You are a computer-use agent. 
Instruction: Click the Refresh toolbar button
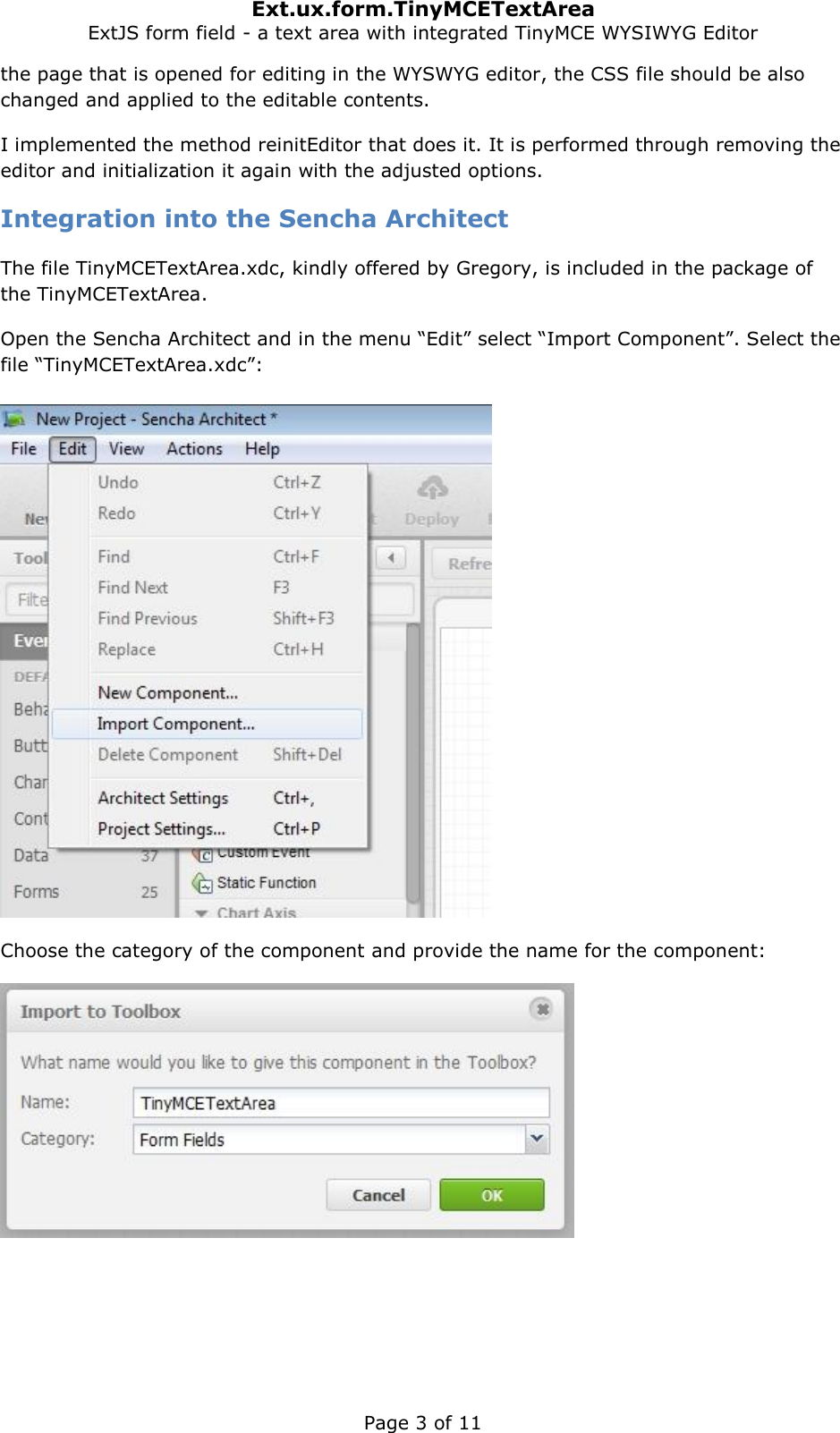(462, 564)
